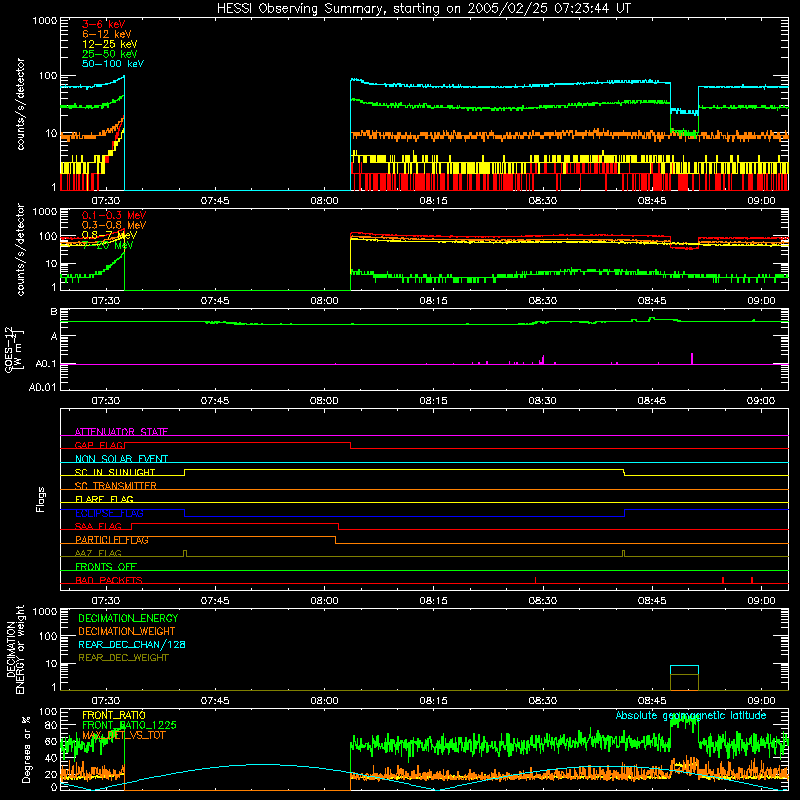Click the magenta GOES spike near 08:50
This screenshot has width=800, height=800.
point(692,358)
